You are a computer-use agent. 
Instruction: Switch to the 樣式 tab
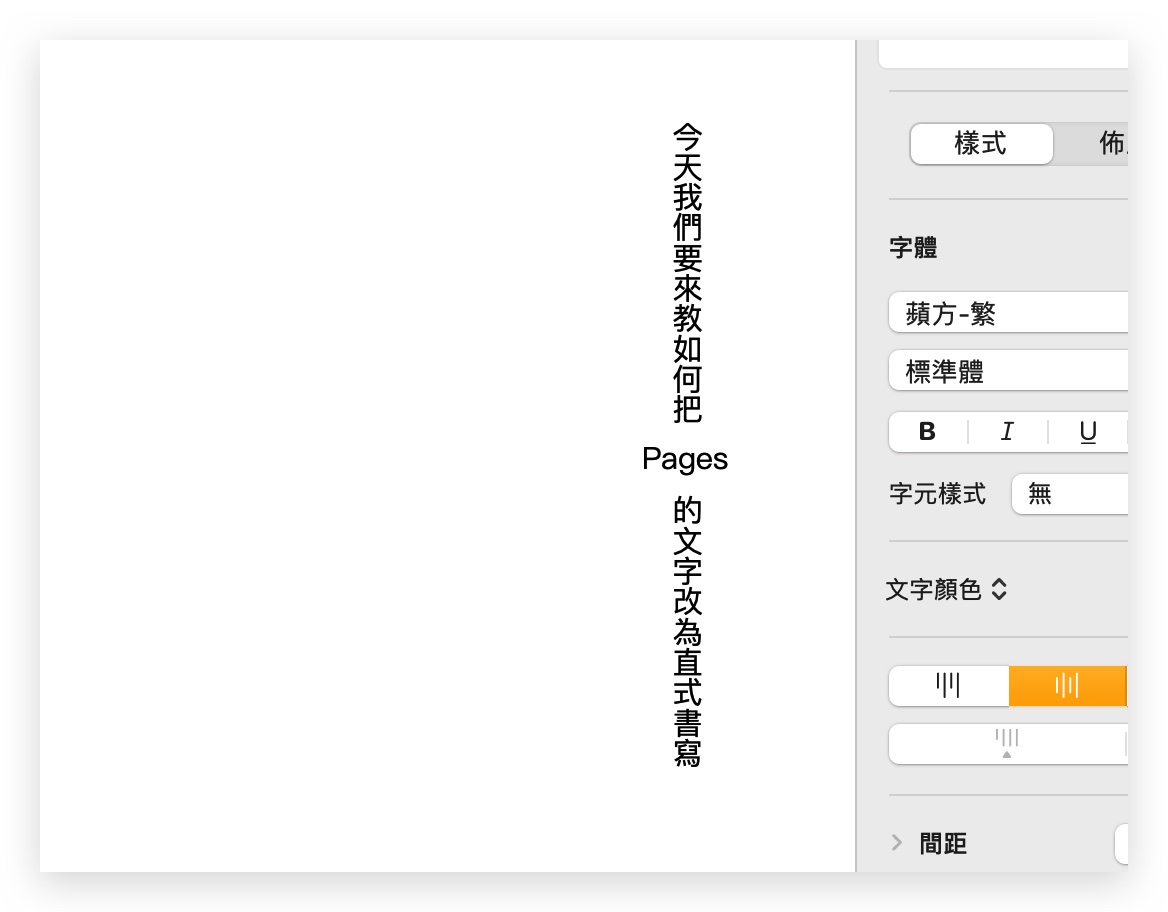click(981, 144)
